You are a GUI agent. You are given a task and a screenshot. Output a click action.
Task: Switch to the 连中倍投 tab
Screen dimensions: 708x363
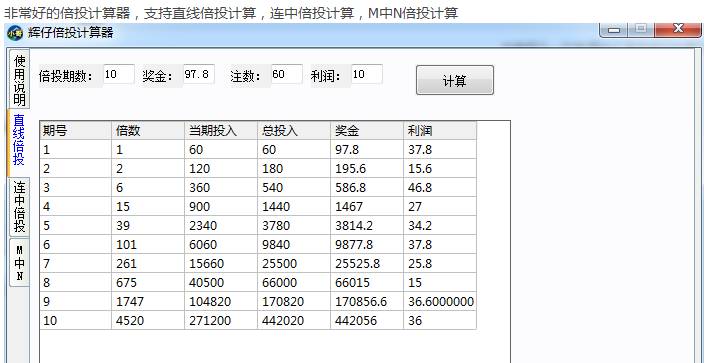(x=19, y=207)
